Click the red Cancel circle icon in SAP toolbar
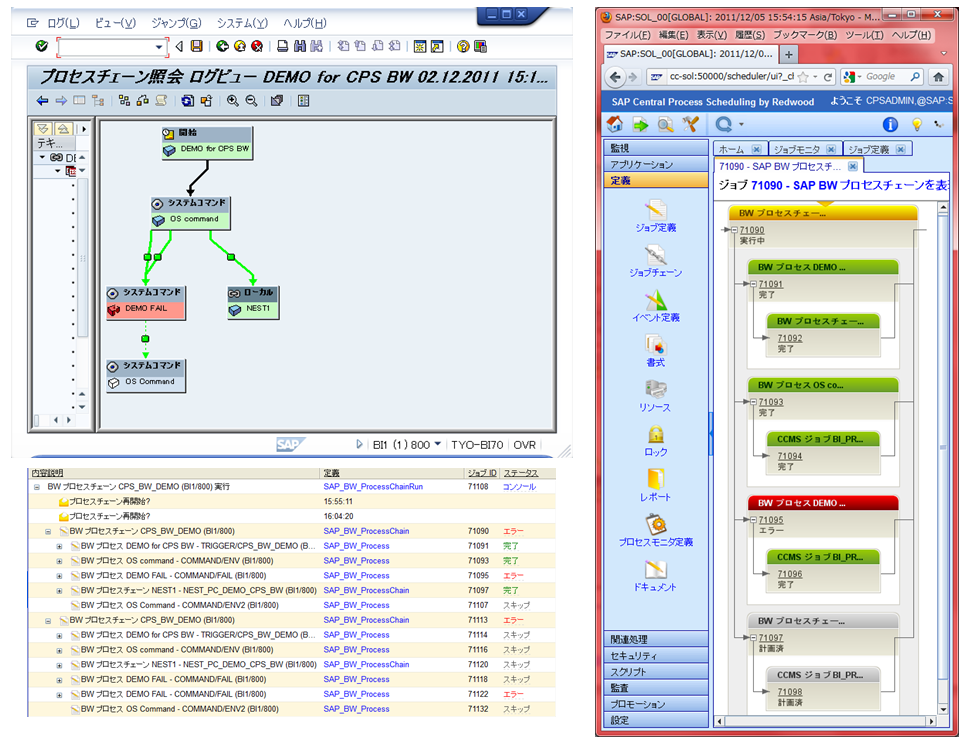 [257, 46]
